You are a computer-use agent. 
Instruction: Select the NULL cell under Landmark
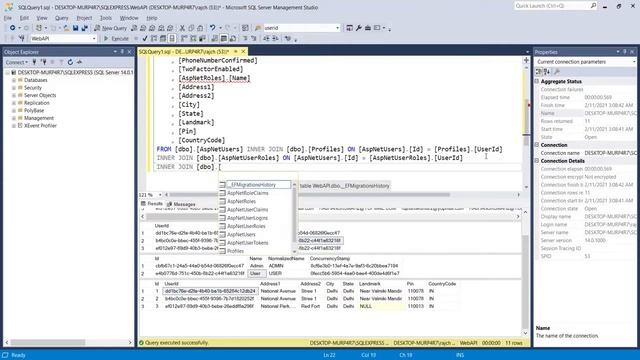point(382,306)
